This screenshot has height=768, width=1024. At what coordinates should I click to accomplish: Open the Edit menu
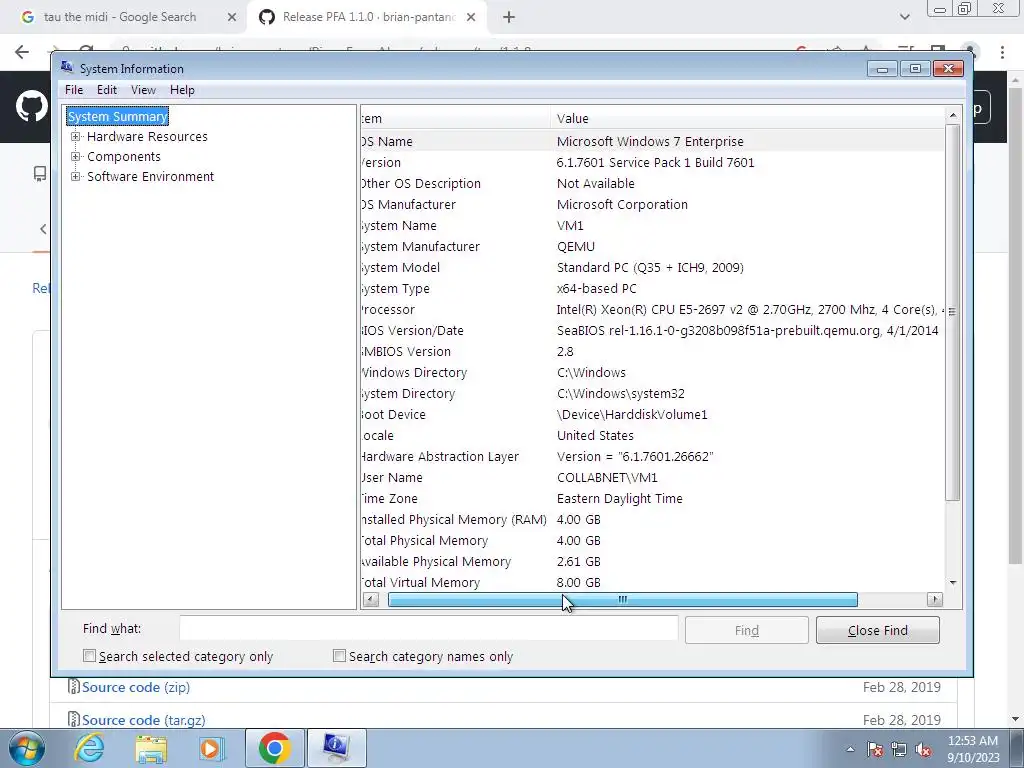coord(106,90)
